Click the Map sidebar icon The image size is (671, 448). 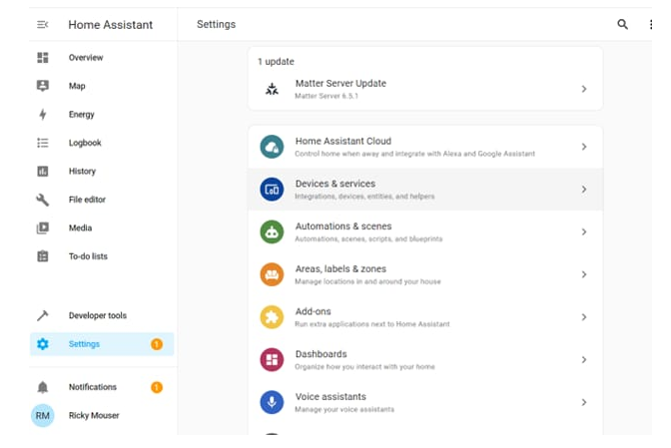pyautogui.click(x=42, y=86)
